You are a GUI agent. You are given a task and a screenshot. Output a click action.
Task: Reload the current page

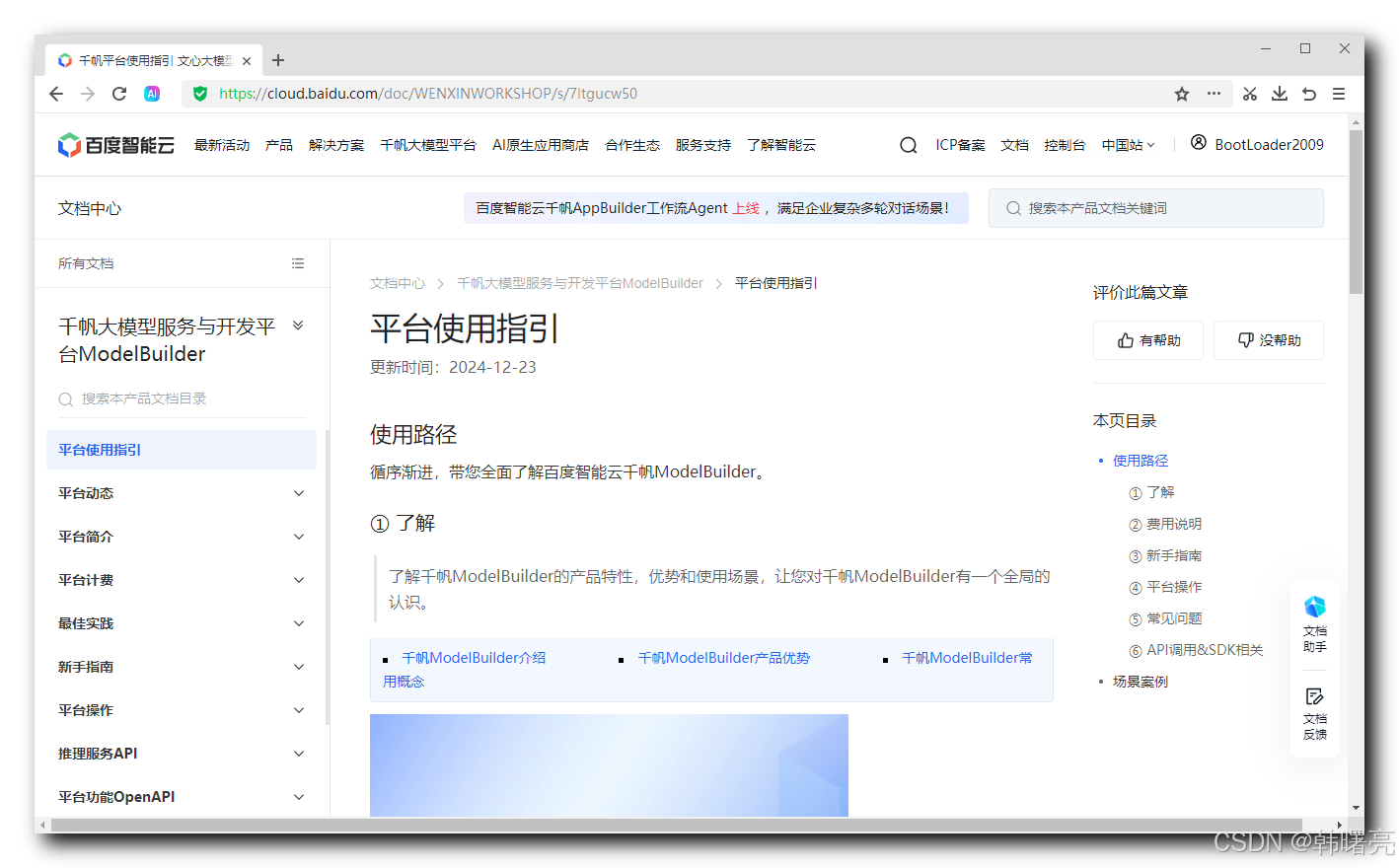[119, 94]
